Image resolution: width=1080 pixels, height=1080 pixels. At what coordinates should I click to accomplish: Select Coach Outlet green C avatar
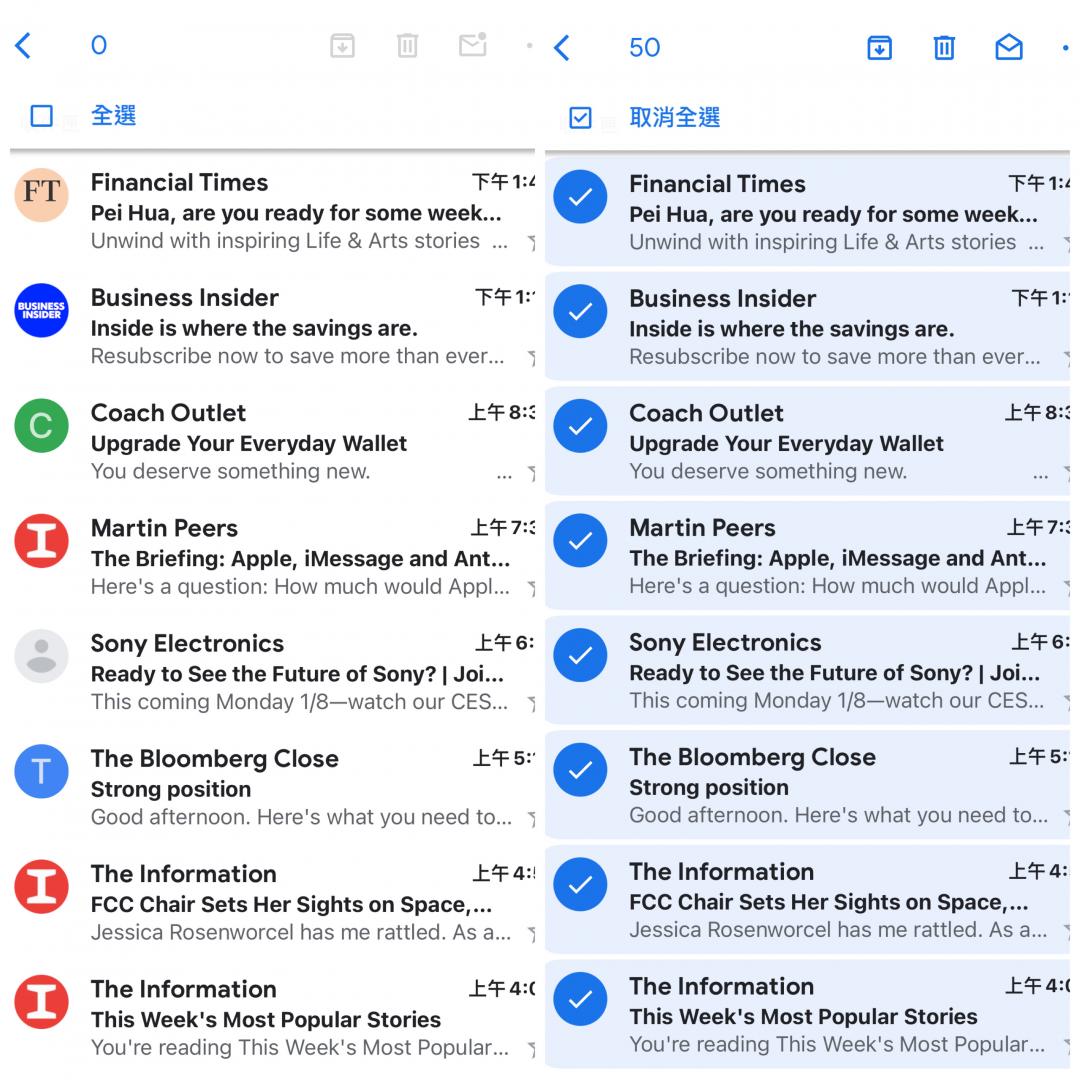coord(41,426)
